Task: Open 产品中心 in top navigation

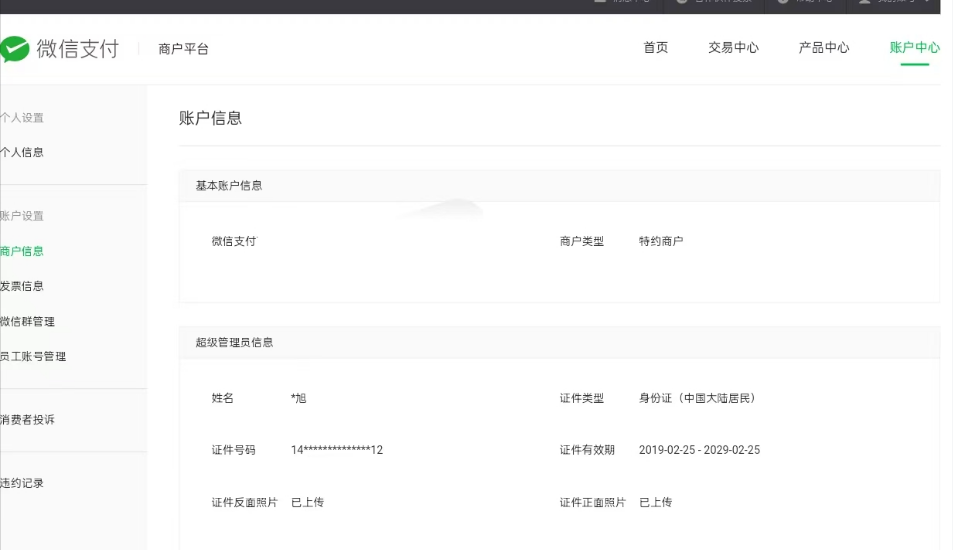Action: 824,48
